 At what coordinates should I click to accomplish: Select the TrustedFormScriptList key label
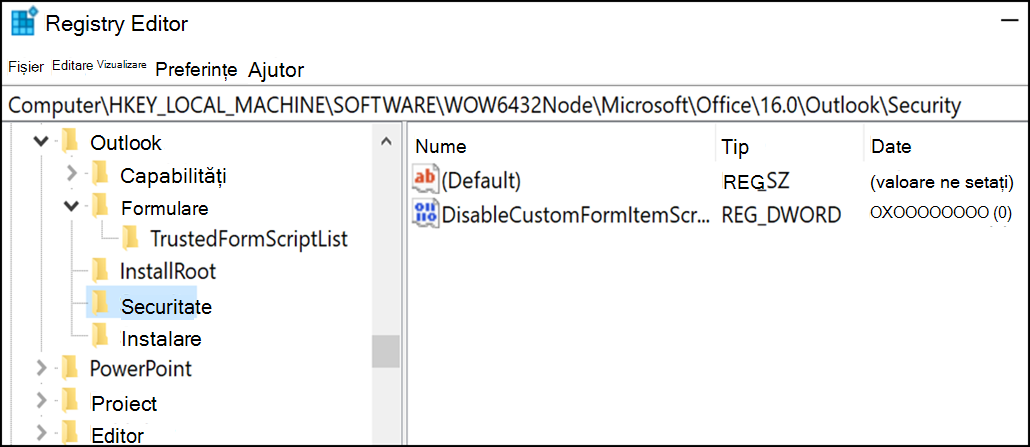point(249,239)
